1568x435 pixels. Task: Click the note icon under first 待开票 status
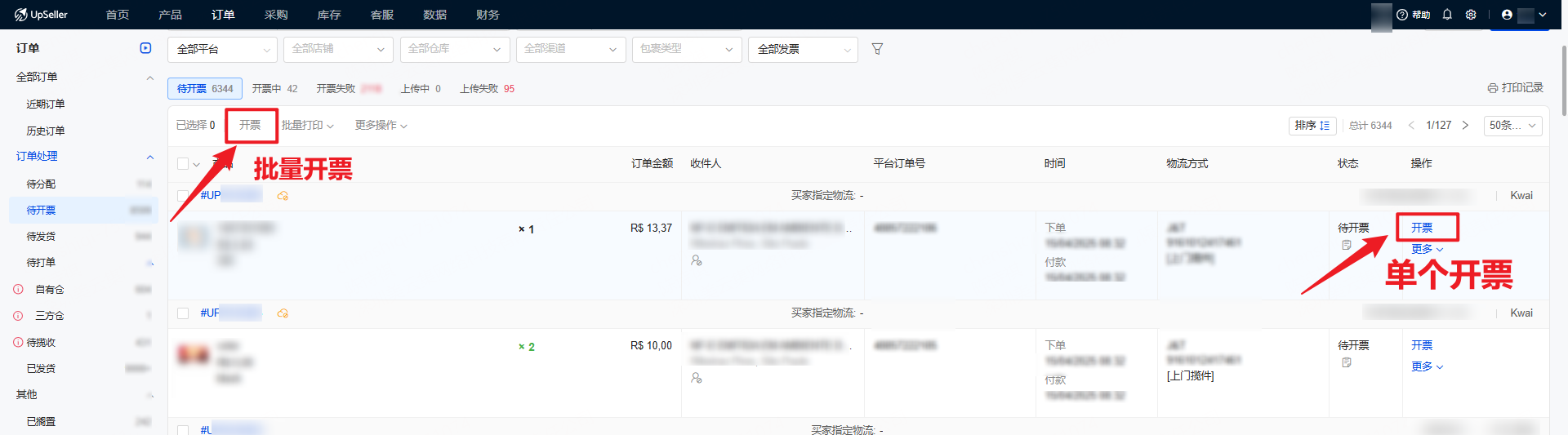click(x=1347, y=245)
